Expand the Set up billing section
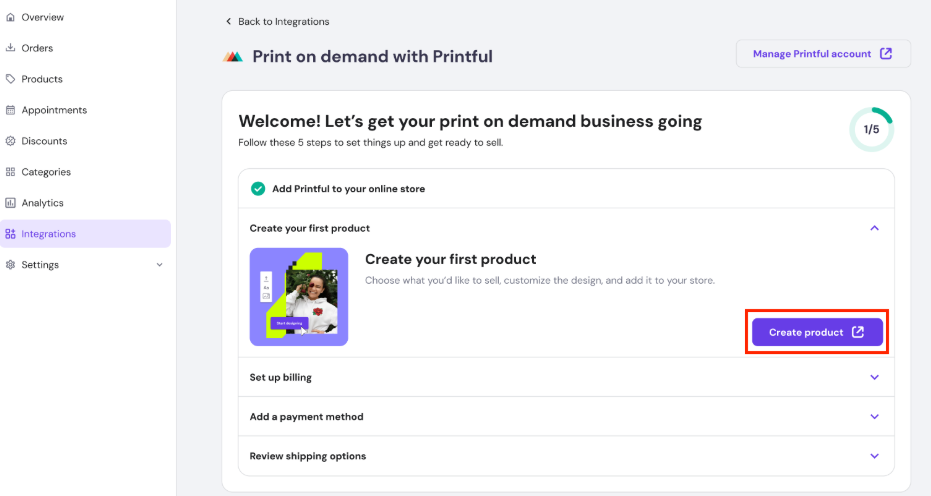931x496 pixels. pyautogui.click(x=874, y=377)
